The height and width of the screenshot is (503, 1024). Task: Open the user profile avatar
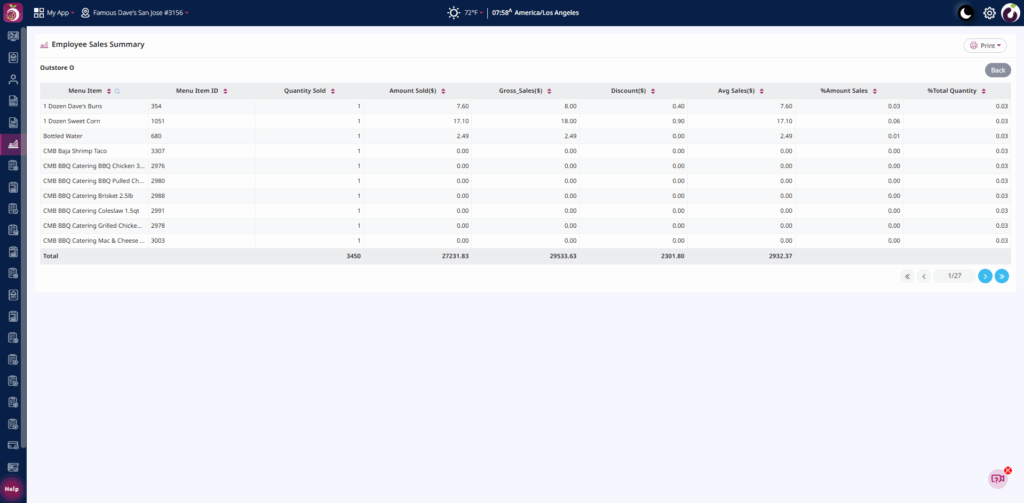tap(1010, 13)
